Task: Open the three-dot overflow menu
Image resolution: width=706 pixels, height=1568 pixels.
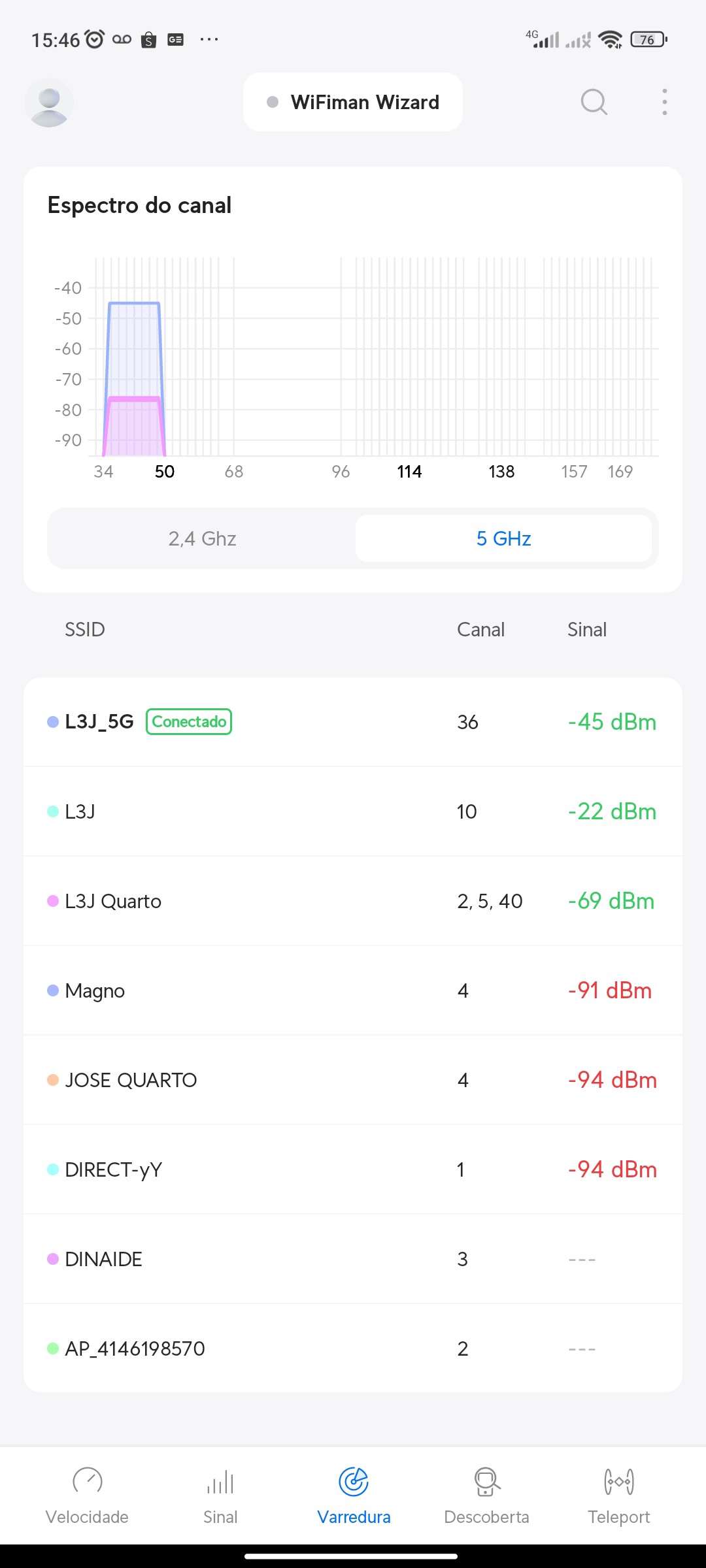Action: [x=664, y=102]
